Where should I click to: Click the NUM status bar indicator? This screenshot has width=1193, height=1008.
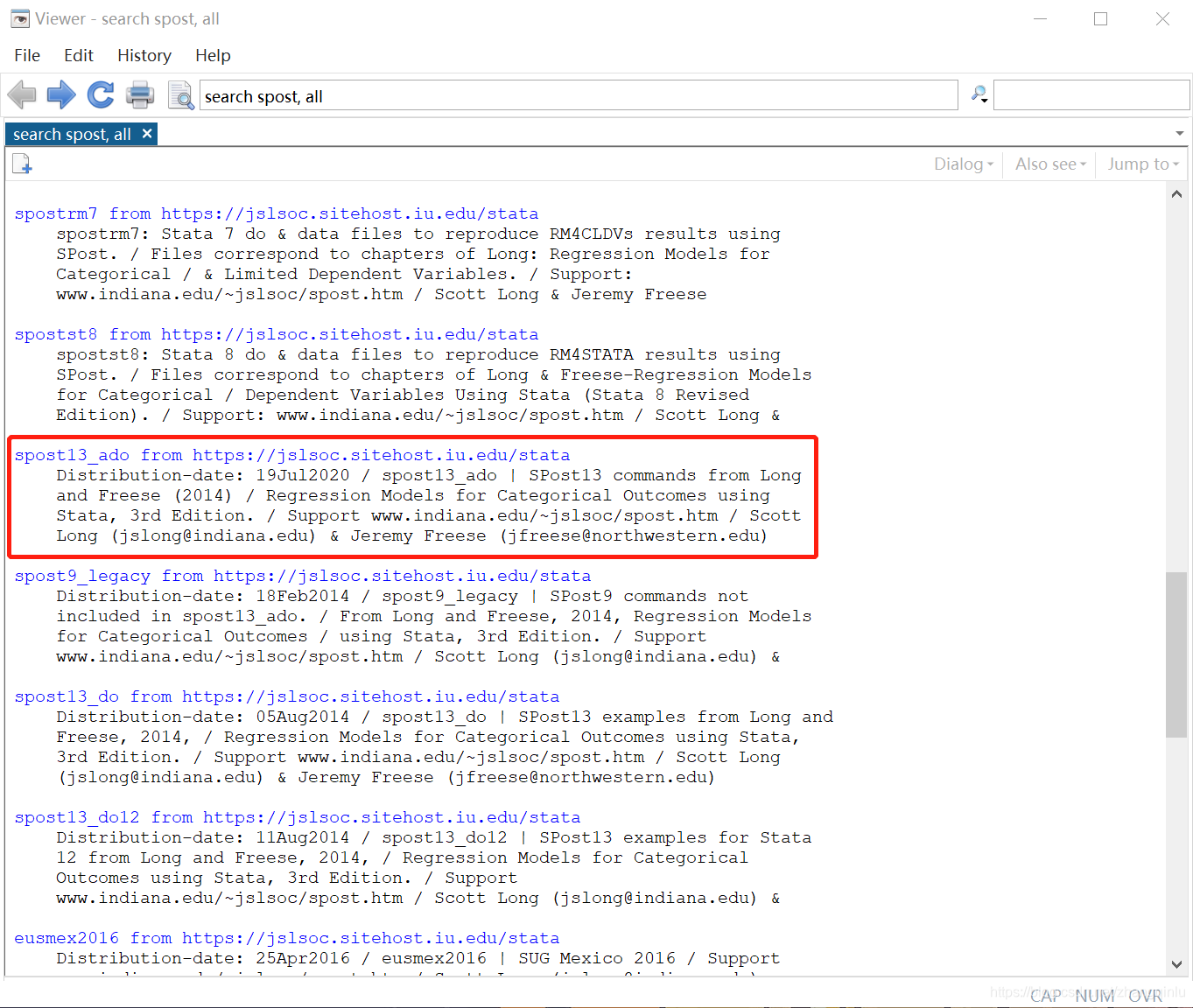point(1095,996)
